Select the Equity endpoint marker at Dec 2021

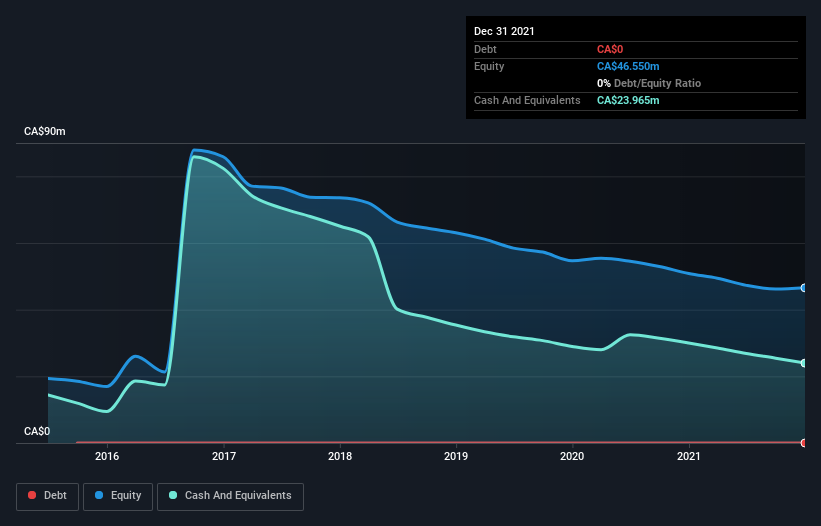[x=804, y=288]
